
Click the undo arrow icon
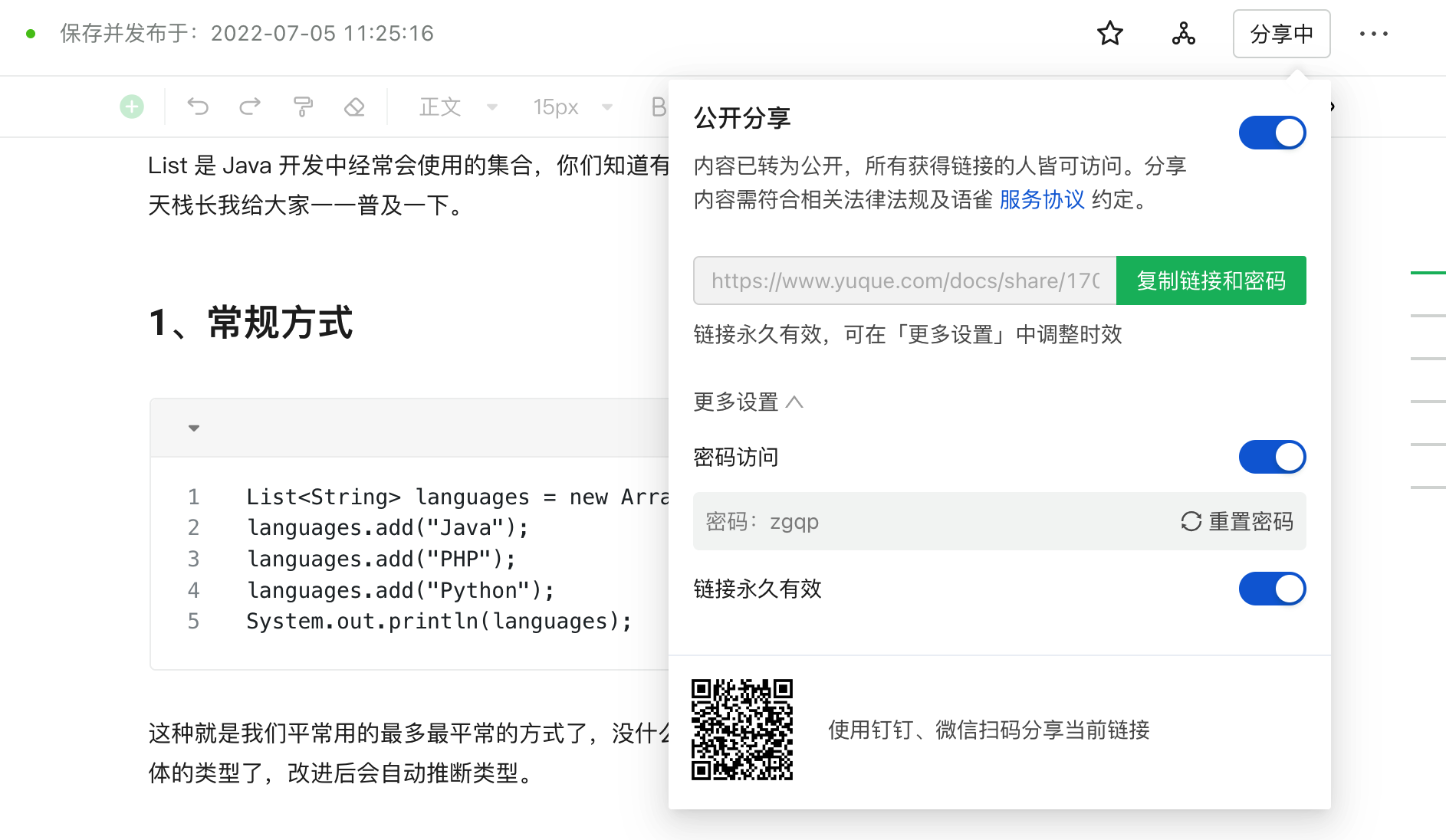pos(198,107)
